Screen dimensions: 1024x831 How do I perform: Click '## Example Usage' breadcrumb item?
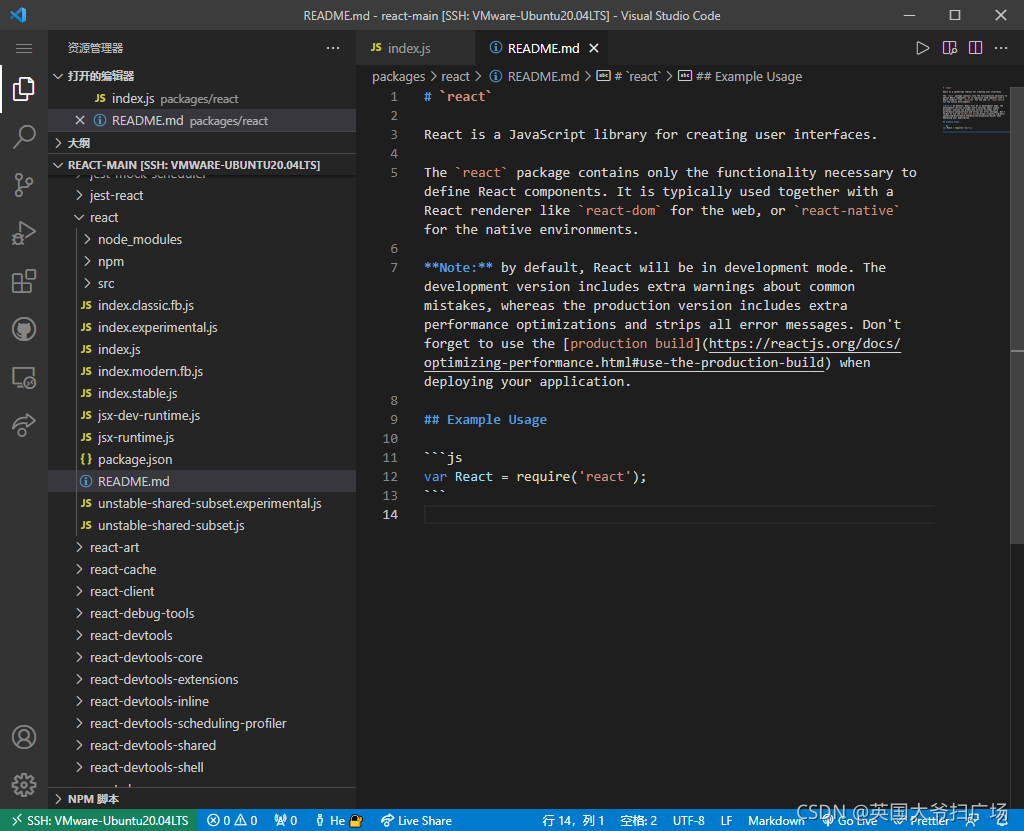[741, 76]
